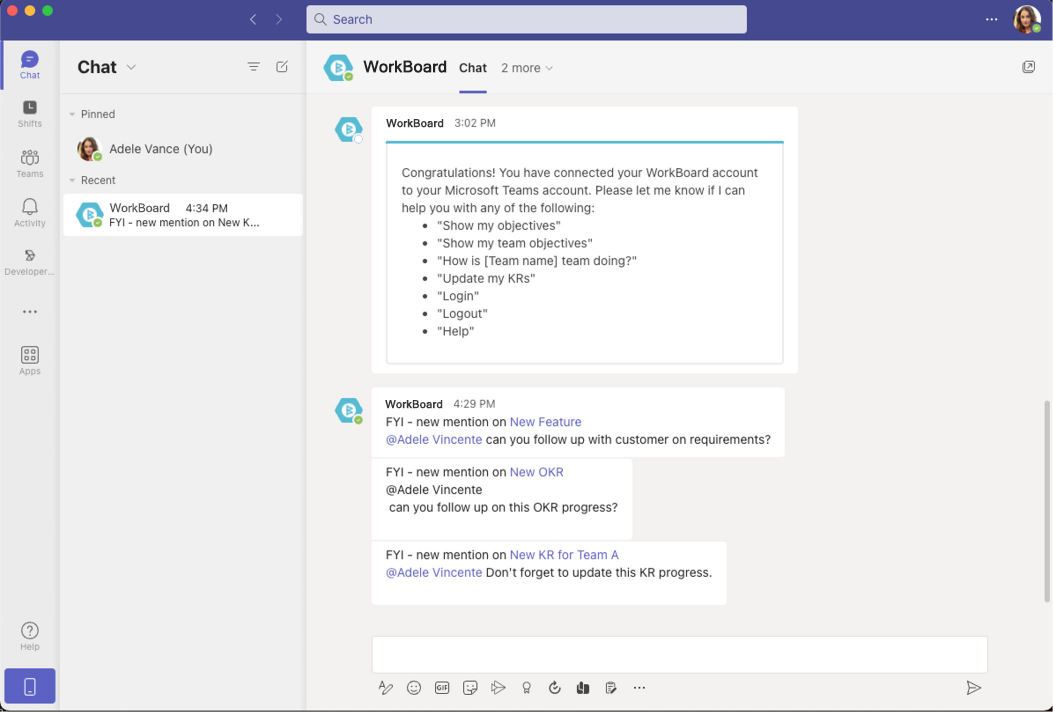The image size is (1053, 712).
Task: Select the Chat tab in WorkBoard
Action: tap(473, 68)
